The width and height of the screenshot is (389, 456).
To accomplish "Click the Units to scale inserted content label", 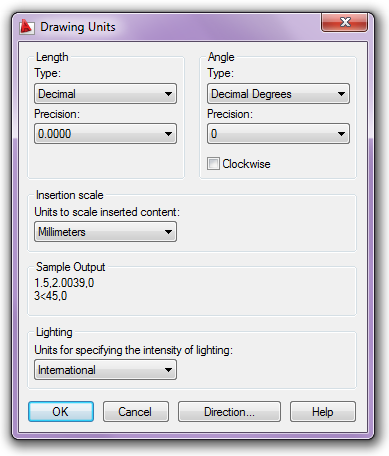I will pyautogui.click(x=107, y=212).
